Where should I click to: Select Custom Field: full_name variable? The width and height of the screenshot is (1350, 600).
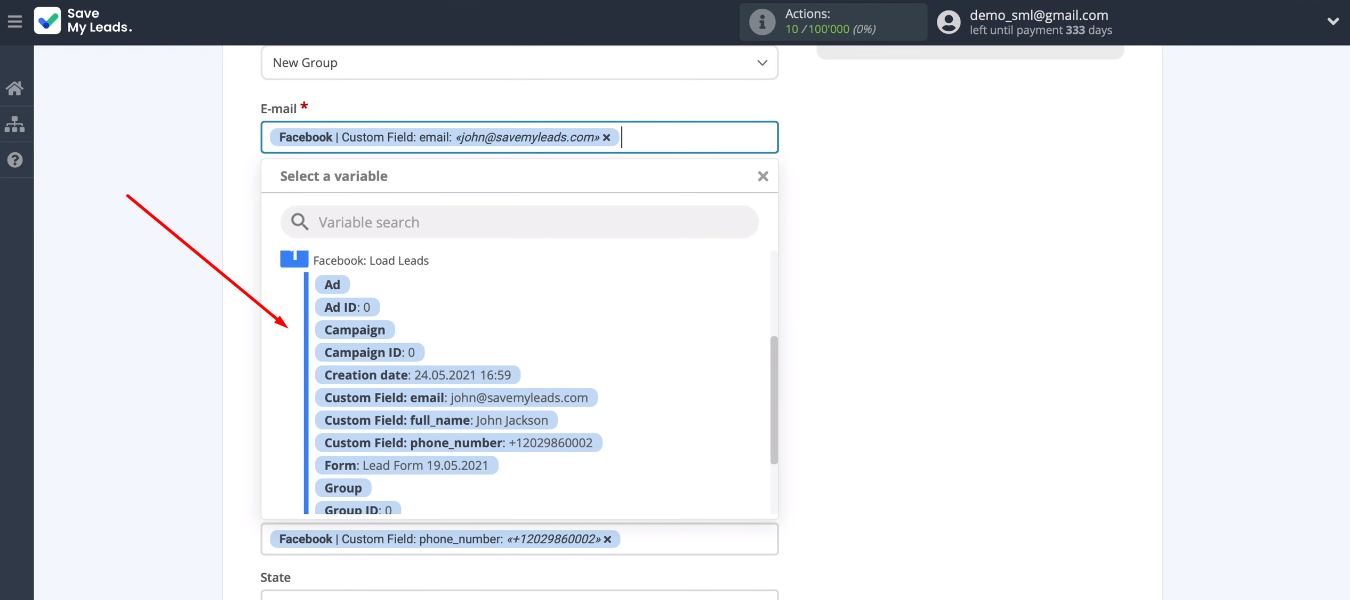pos(436,420)
